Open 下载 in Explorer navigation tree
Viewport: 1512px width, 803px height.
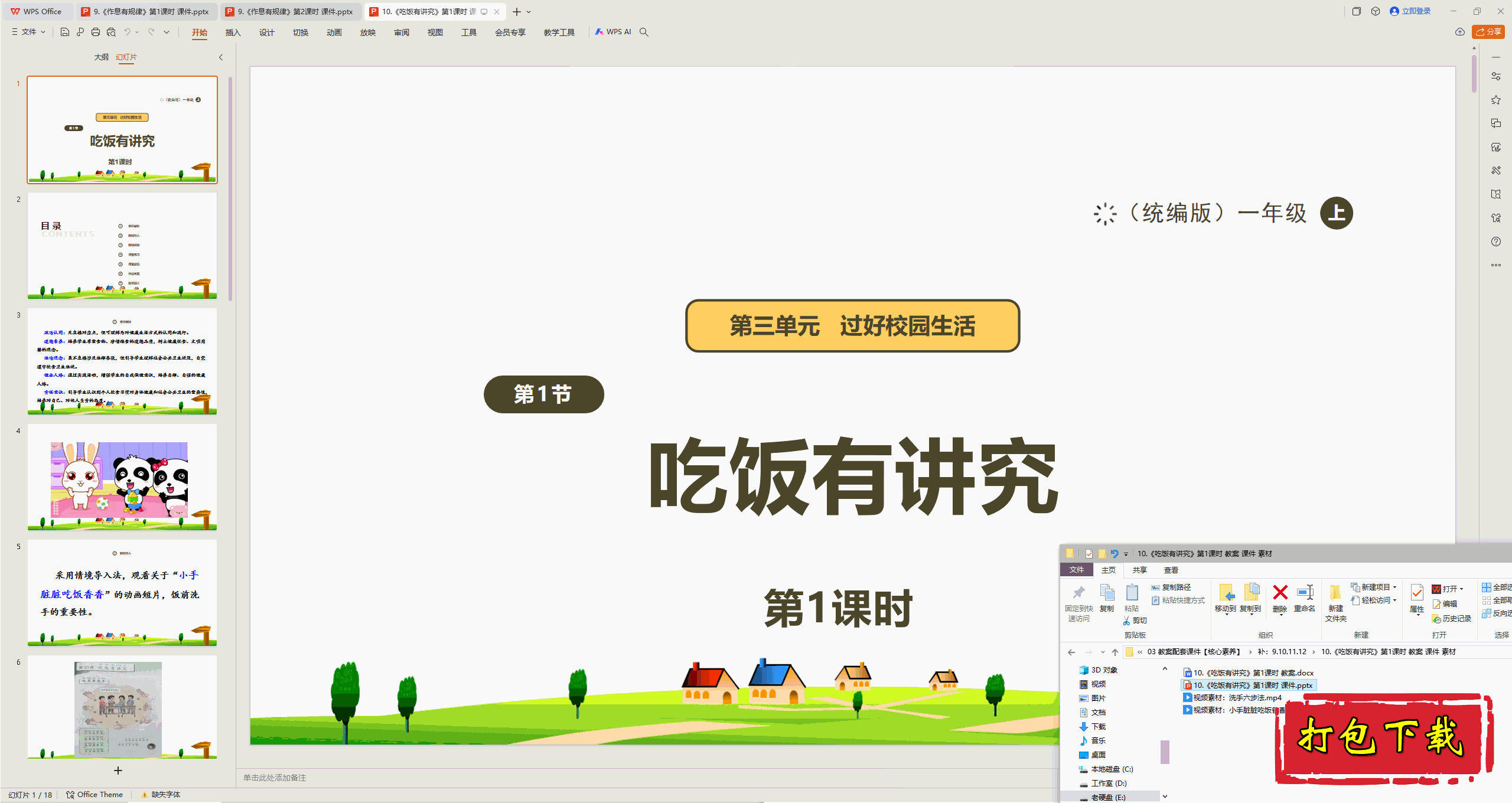tap(1093, 727)
